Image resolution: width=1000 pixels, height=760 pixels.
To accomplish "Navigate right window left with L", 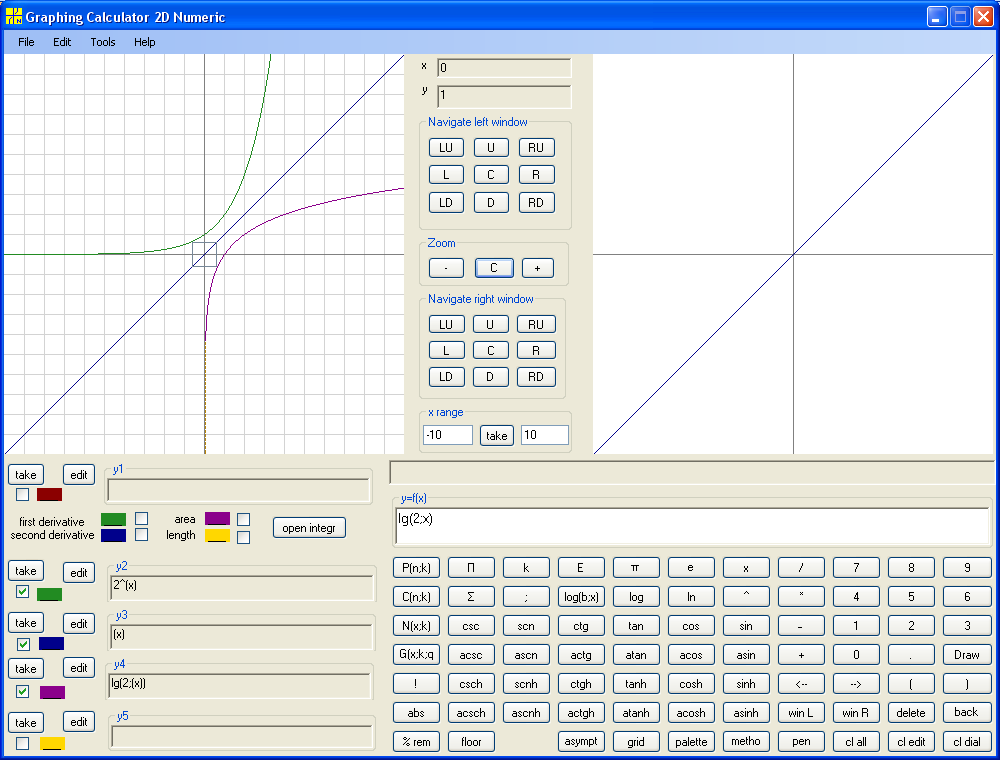I will (446, 351).
